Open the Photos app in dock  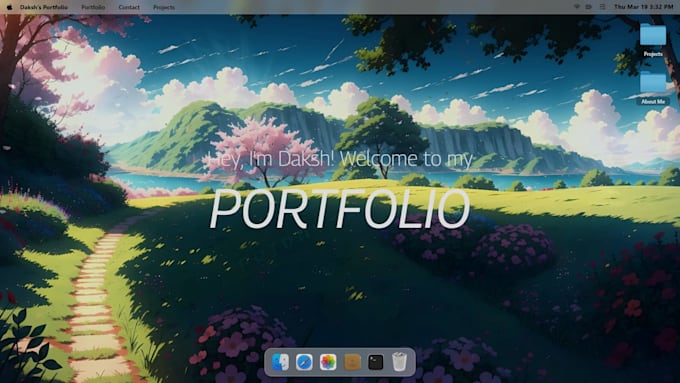[328, 362]
